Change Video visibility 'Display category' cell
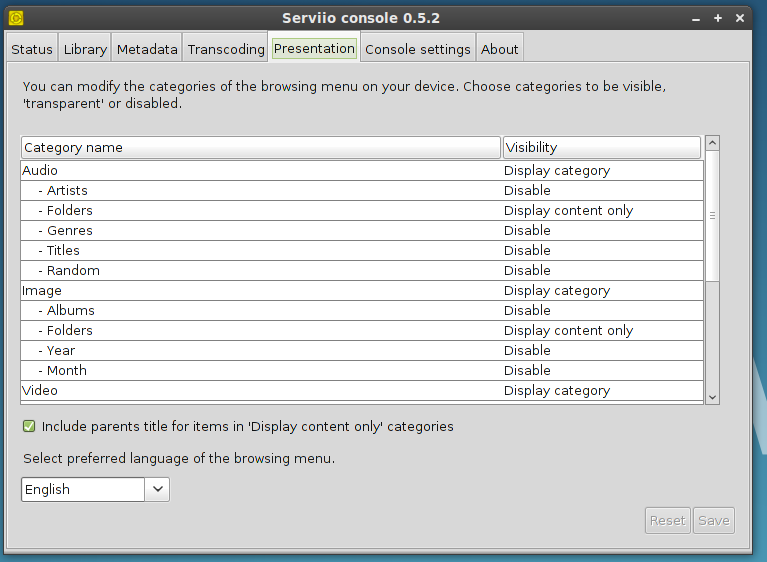This screenshot has height=562, width=767. point(603,391)
